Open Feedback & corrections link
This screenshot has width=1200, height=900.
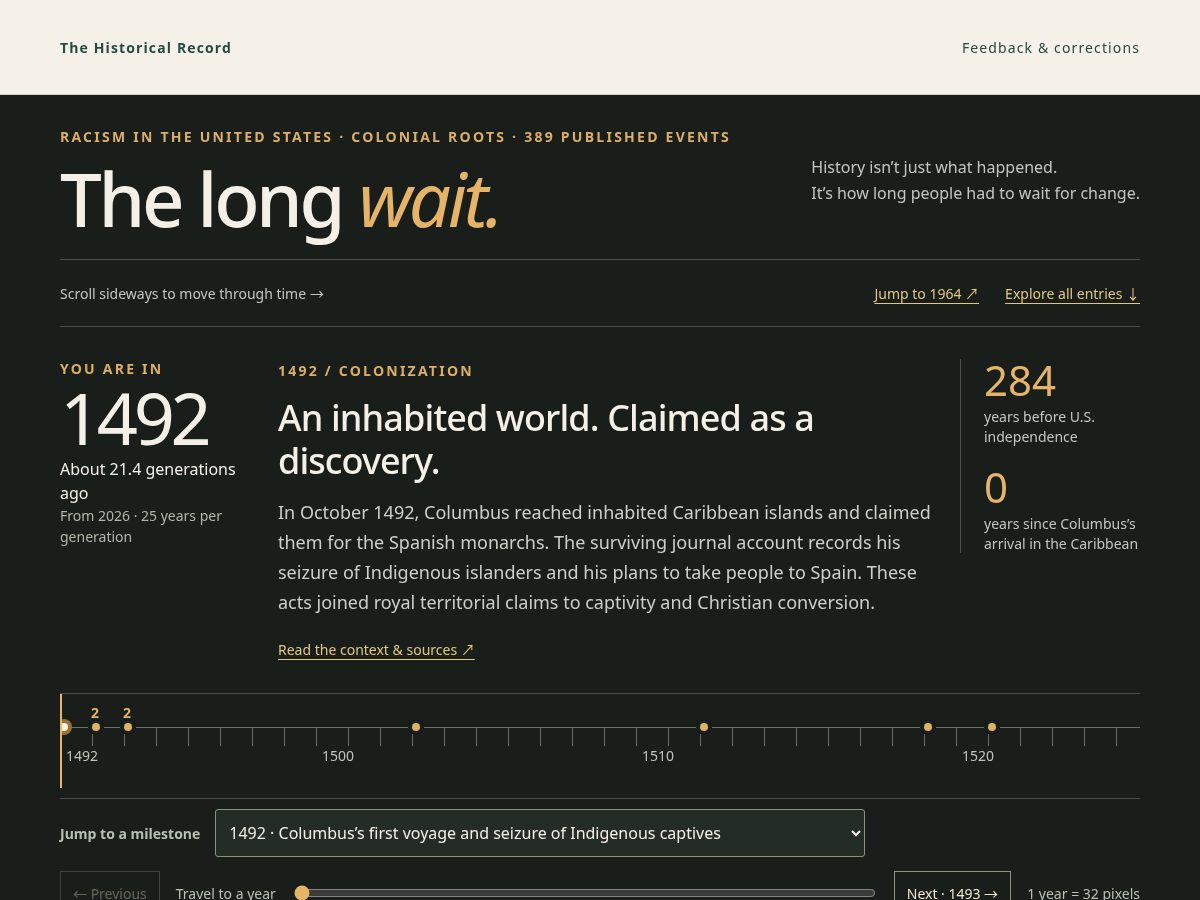[x=1050, y=48]
